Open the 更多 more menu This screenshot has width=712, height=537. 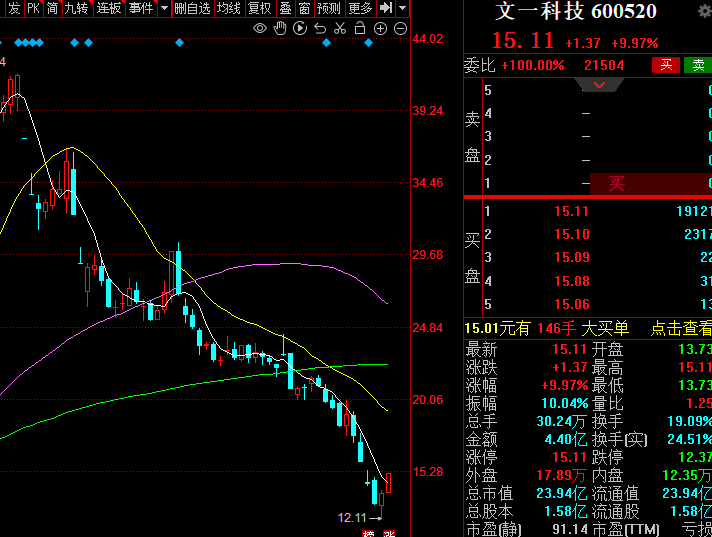coord(360,8)
